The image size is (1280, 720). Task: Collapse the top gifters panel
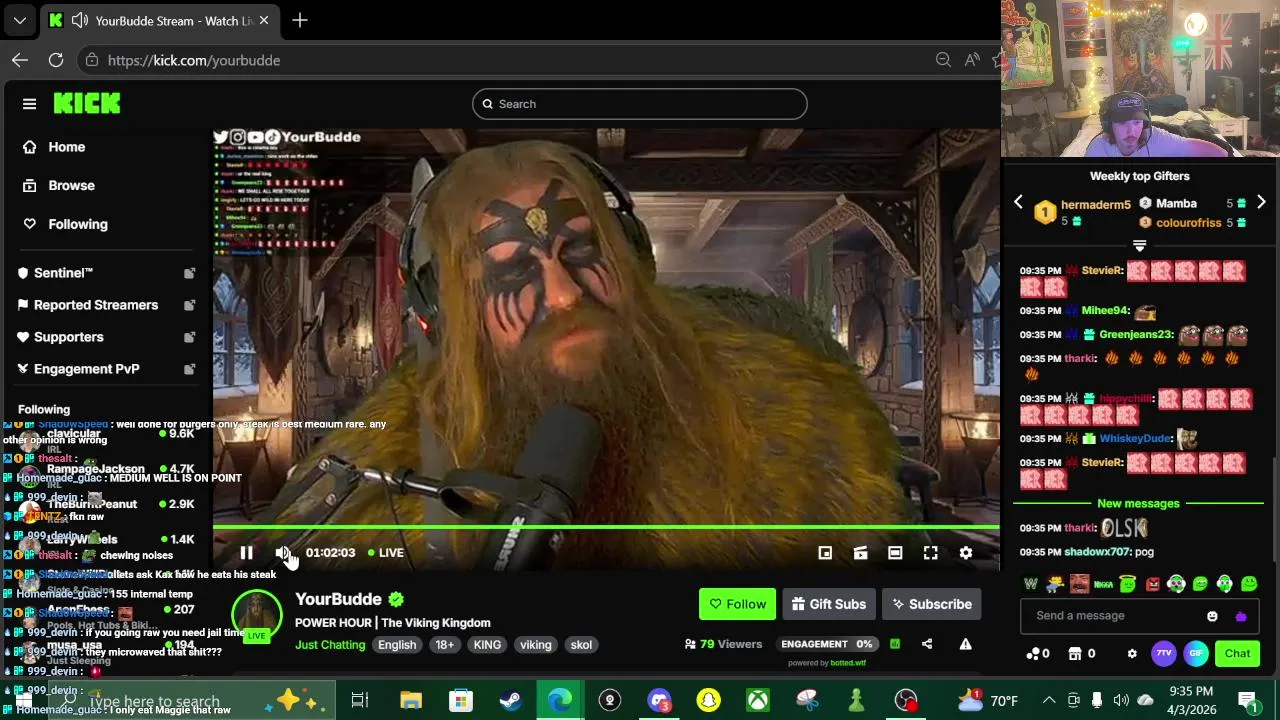click(x=1139, y=245)
